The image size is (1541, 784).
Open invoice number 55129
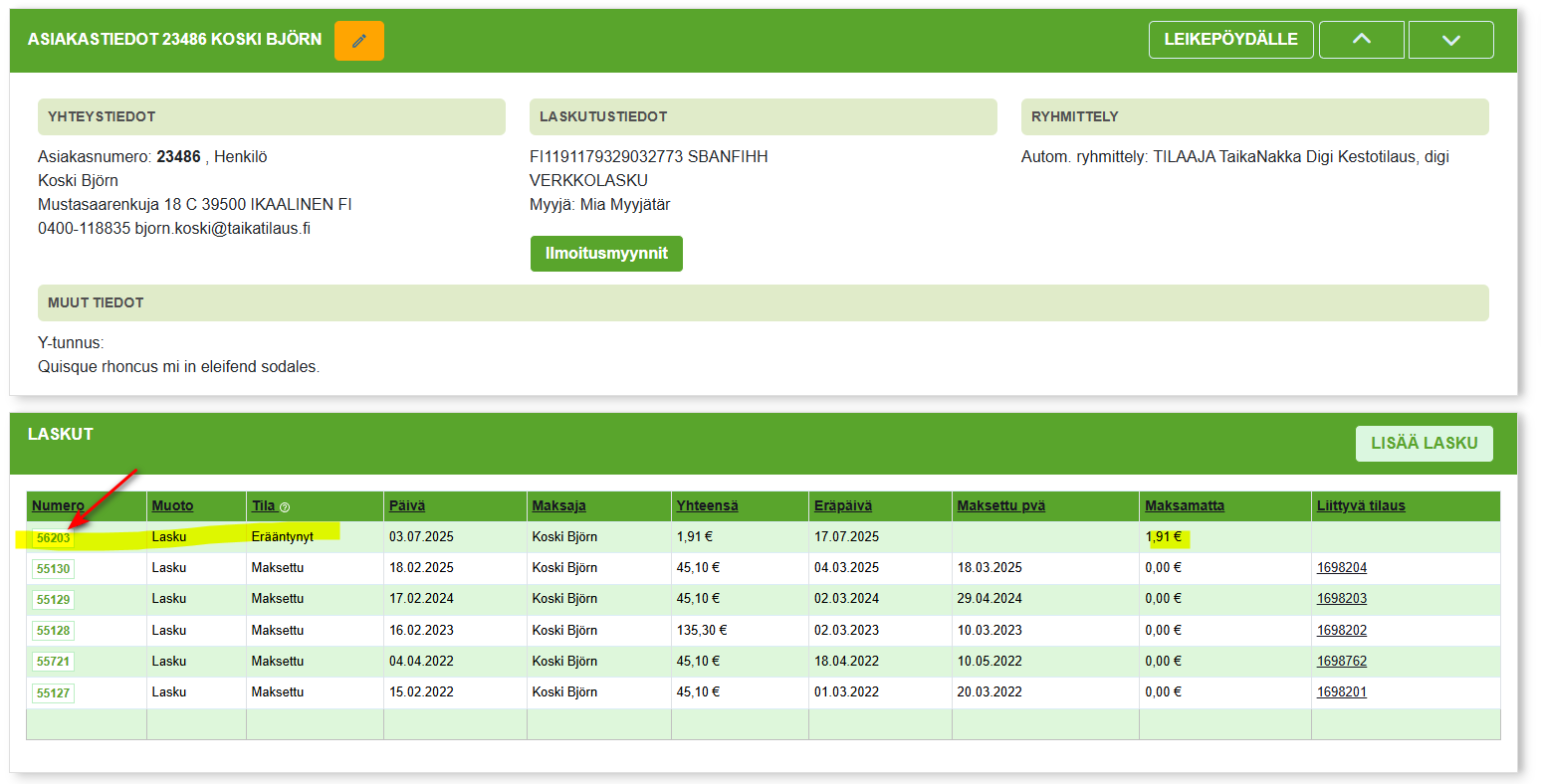click(53, 600)
